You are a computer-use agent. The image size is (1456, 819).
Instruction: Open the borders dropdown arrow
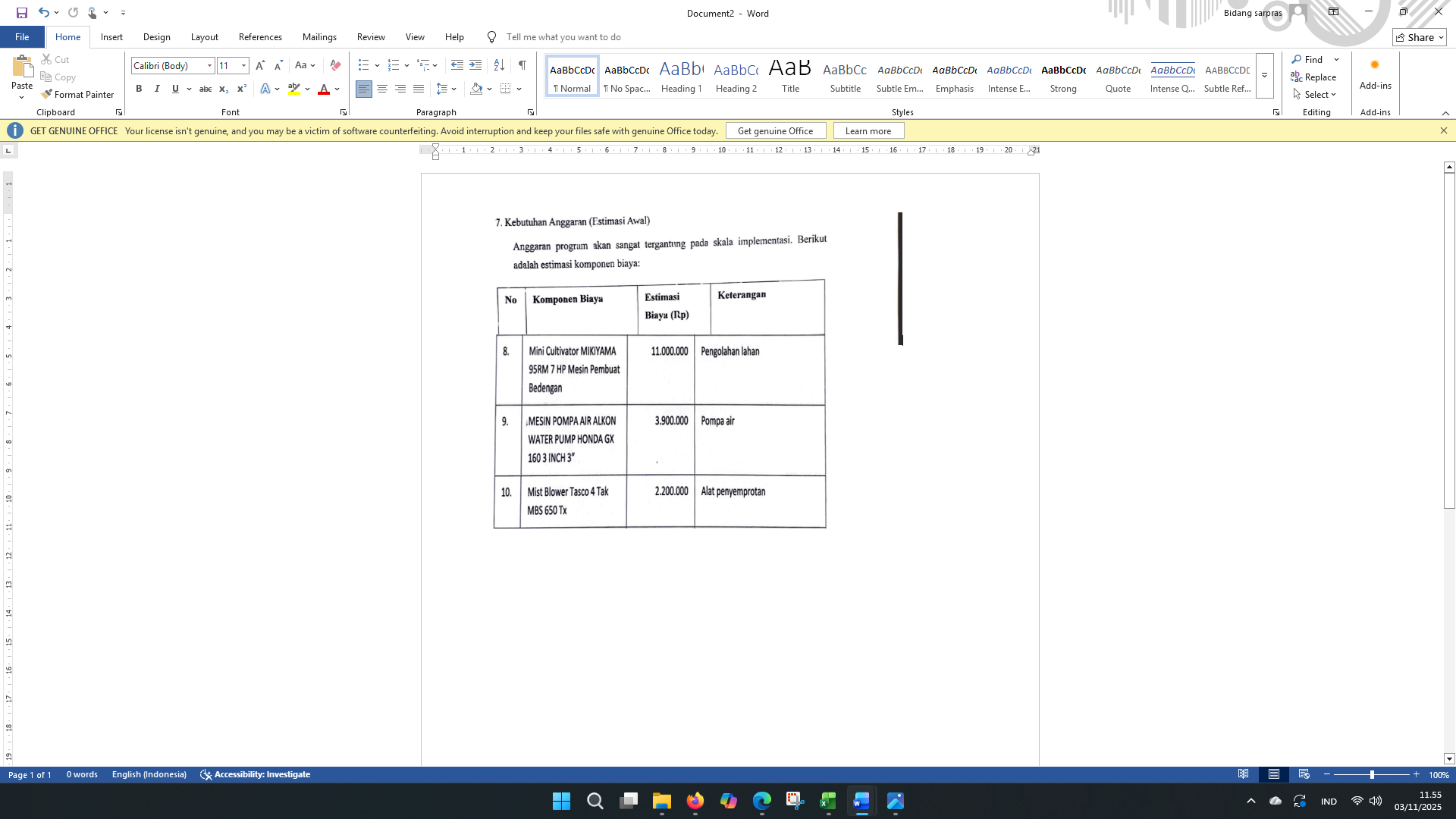coord(519,89)
